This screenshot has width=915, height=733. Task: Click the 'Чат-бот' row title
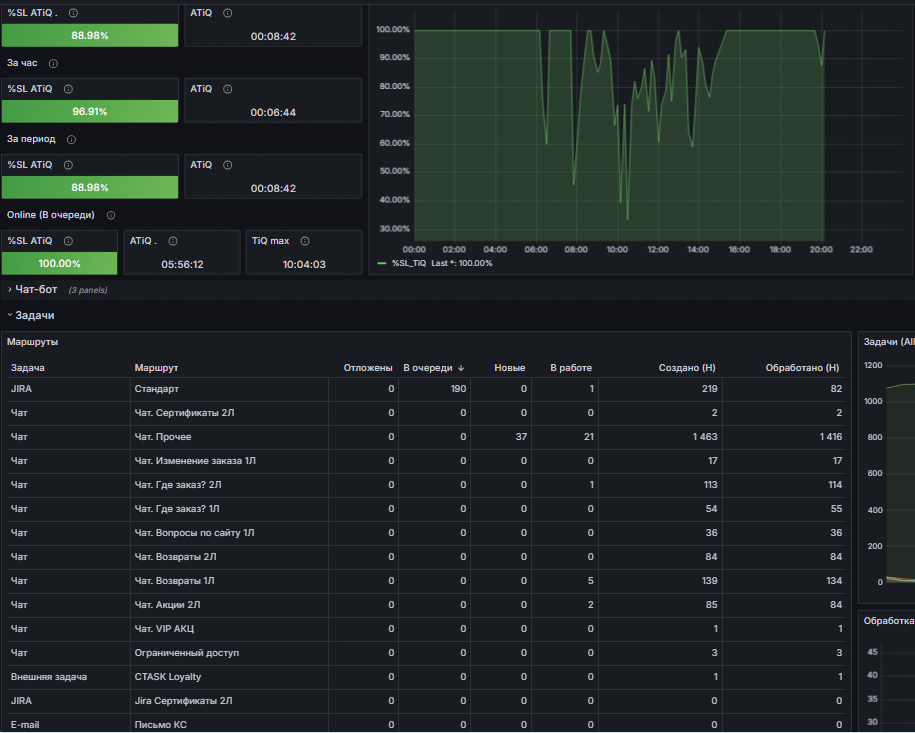pos(36,289)
